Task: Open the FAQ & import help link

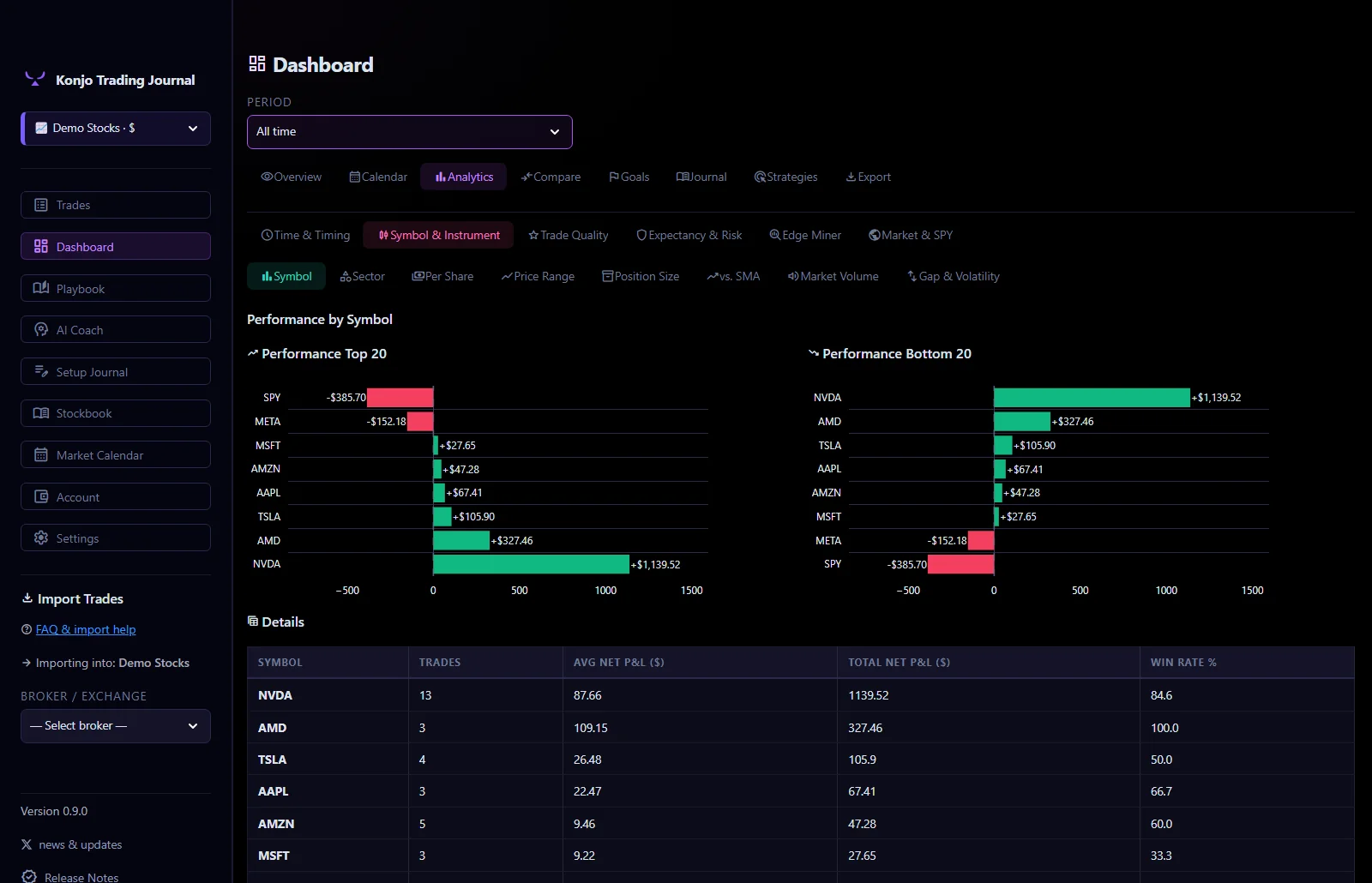Action: coord(86,629)
